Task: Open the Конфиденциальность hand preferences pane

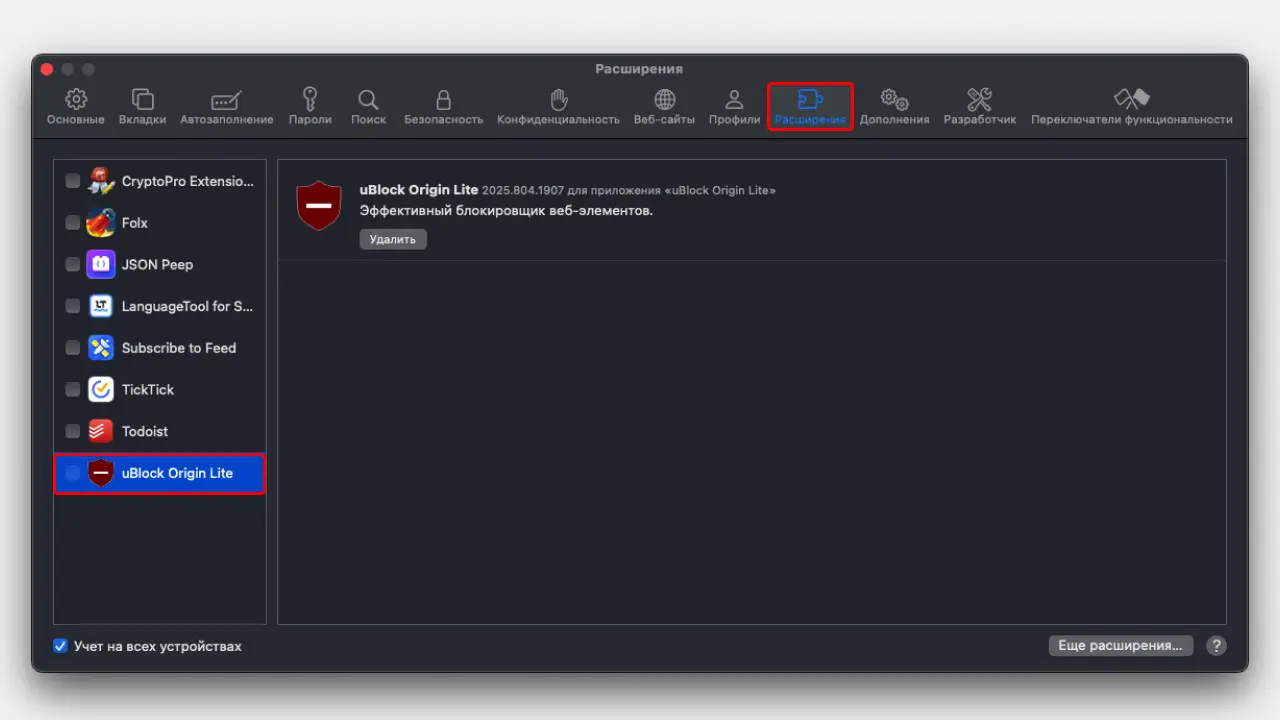Action: click(x=559, y=107)
